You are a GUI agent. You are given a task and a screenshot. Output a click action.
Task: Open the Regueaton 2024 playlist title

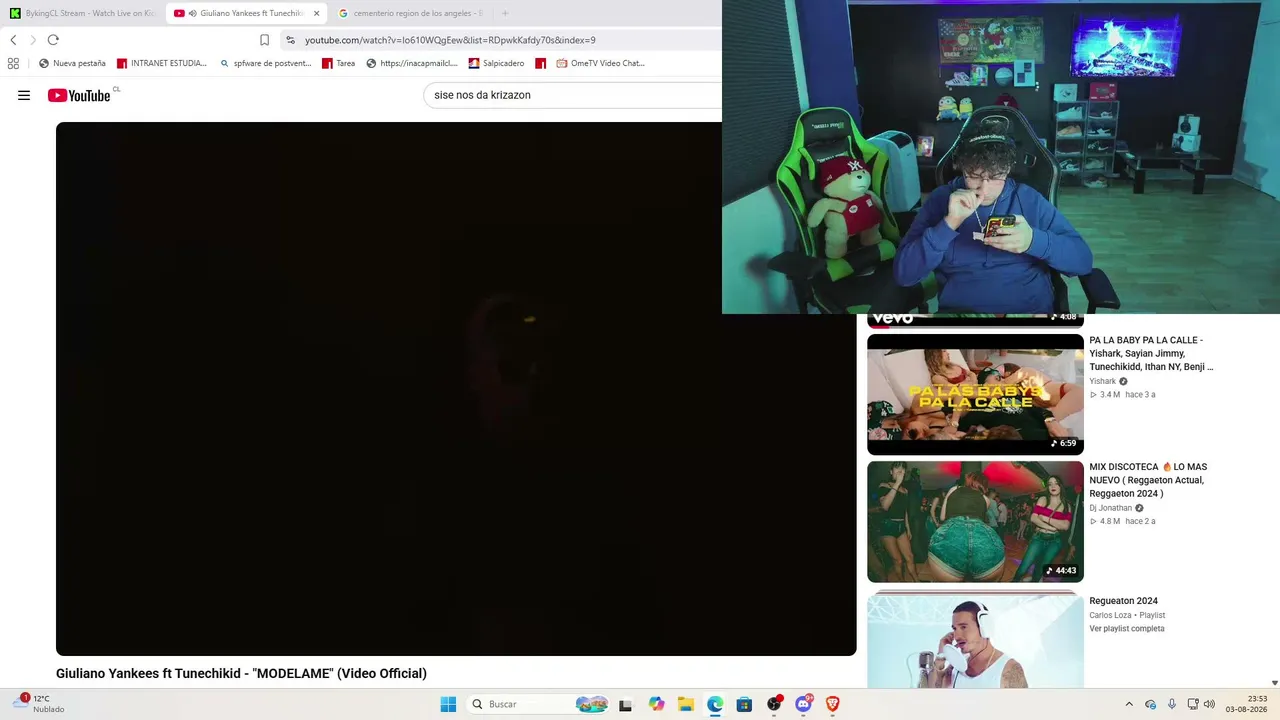pyautogui.click(x=1123, y=601)
